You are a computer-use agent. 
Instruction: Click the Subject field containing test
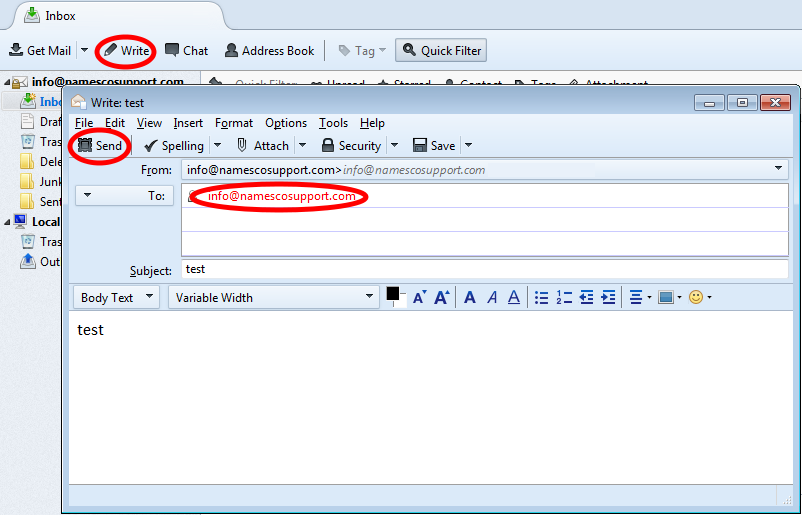point(484,269)
